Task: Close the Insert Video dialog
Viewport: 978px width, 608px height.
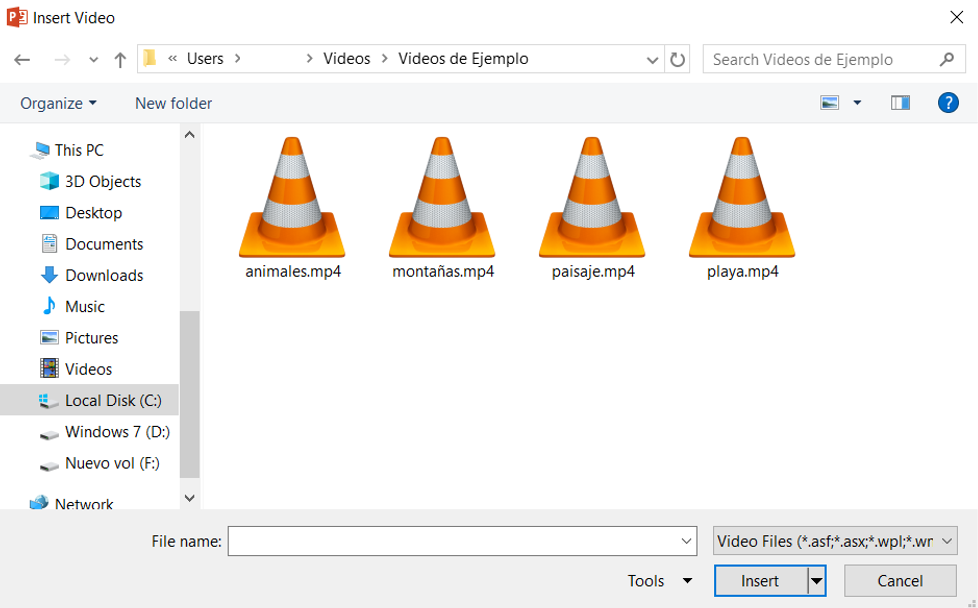Action: (956, 17)
